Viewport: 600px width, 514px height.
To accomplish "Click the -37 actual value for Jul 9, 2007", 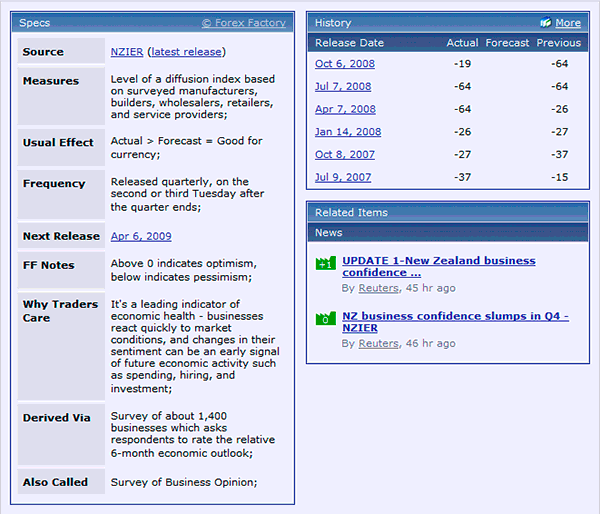I will click(462, 177).
